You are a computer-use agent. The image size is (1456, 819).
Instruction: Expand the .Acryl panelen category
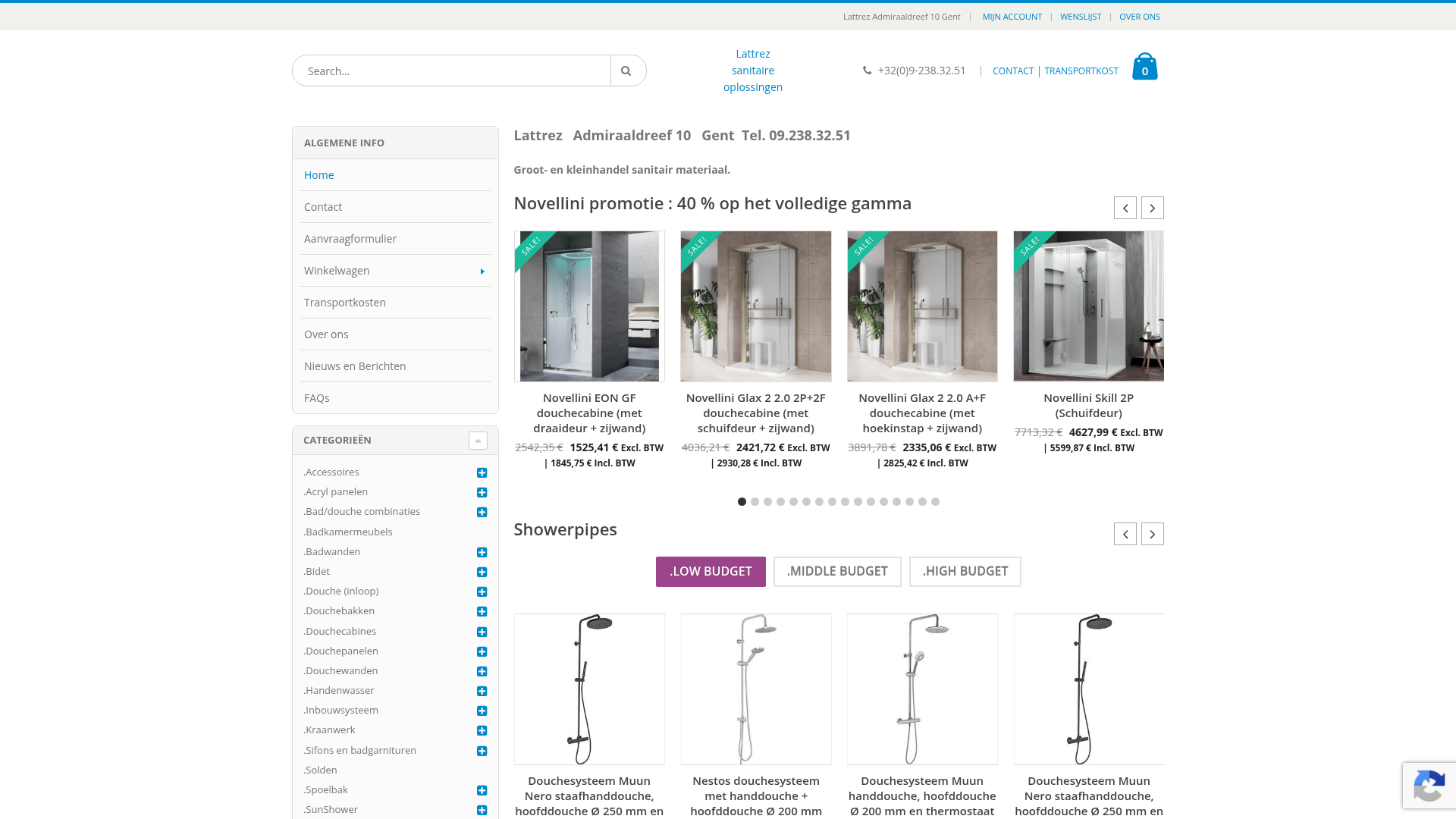[482, 492]
